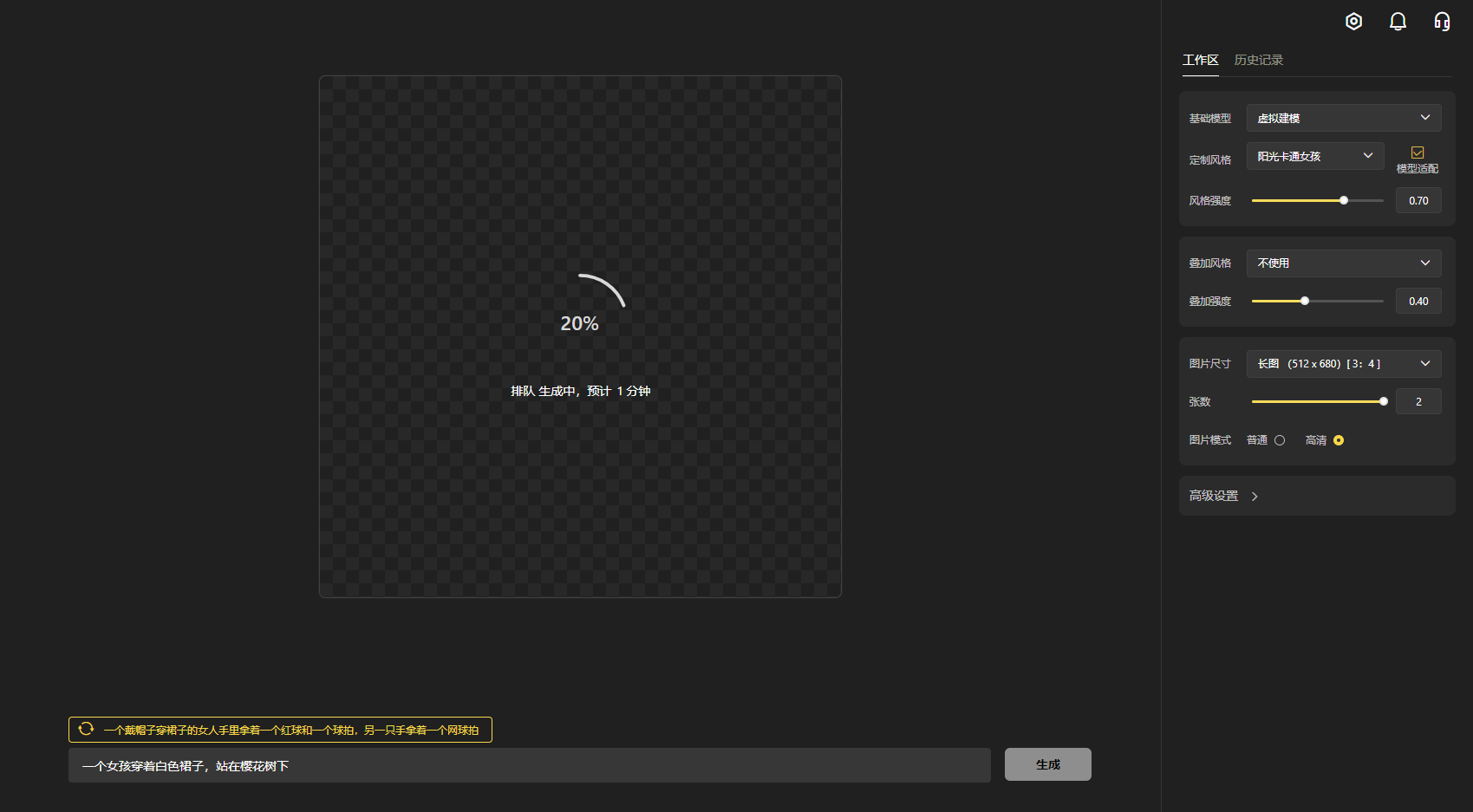Viewport: 1473px width, 812px height.
Task: Click the headset customer support icon
Action: pos(1442,22)
